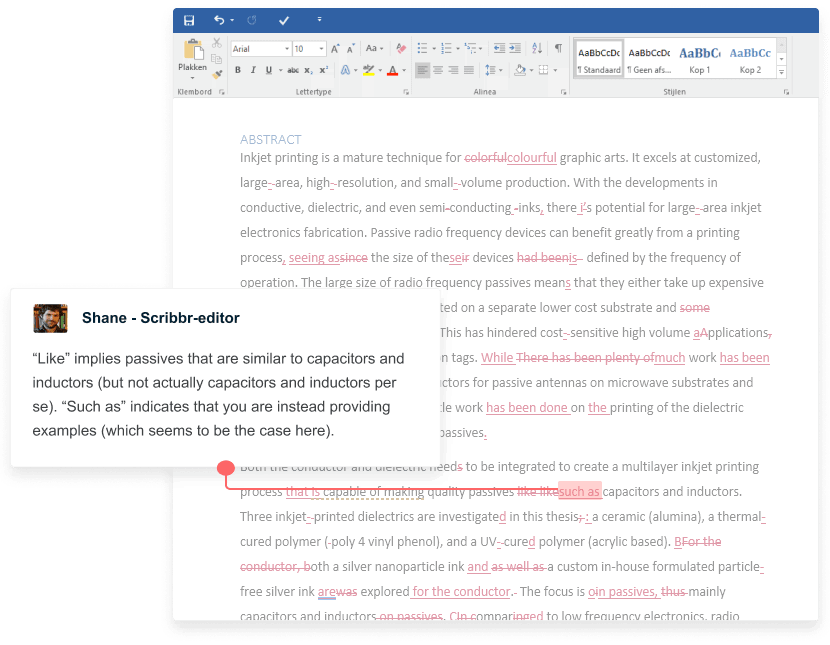This screenshot has width=830, height=645.
Task: Click the red comment anchor dot
Action: click(x=225, y=468)
